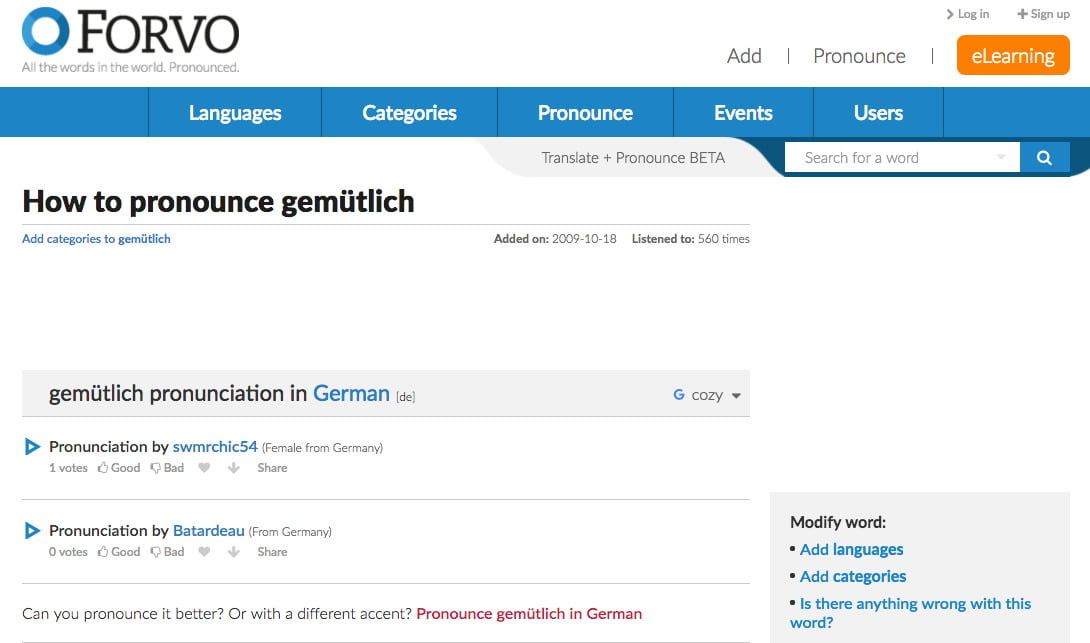Click the '0 votes' count text
The height and width of the screenshot is (643, 1090).
[68, 552]
